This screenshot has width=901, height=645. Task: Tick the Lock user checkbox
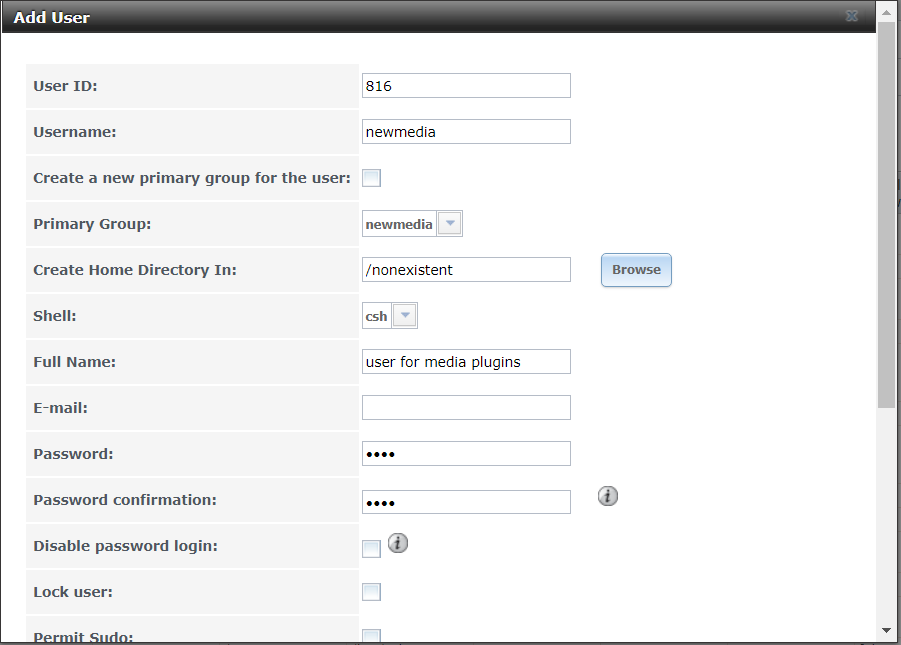pyautogui.click(x=371, y=592)
